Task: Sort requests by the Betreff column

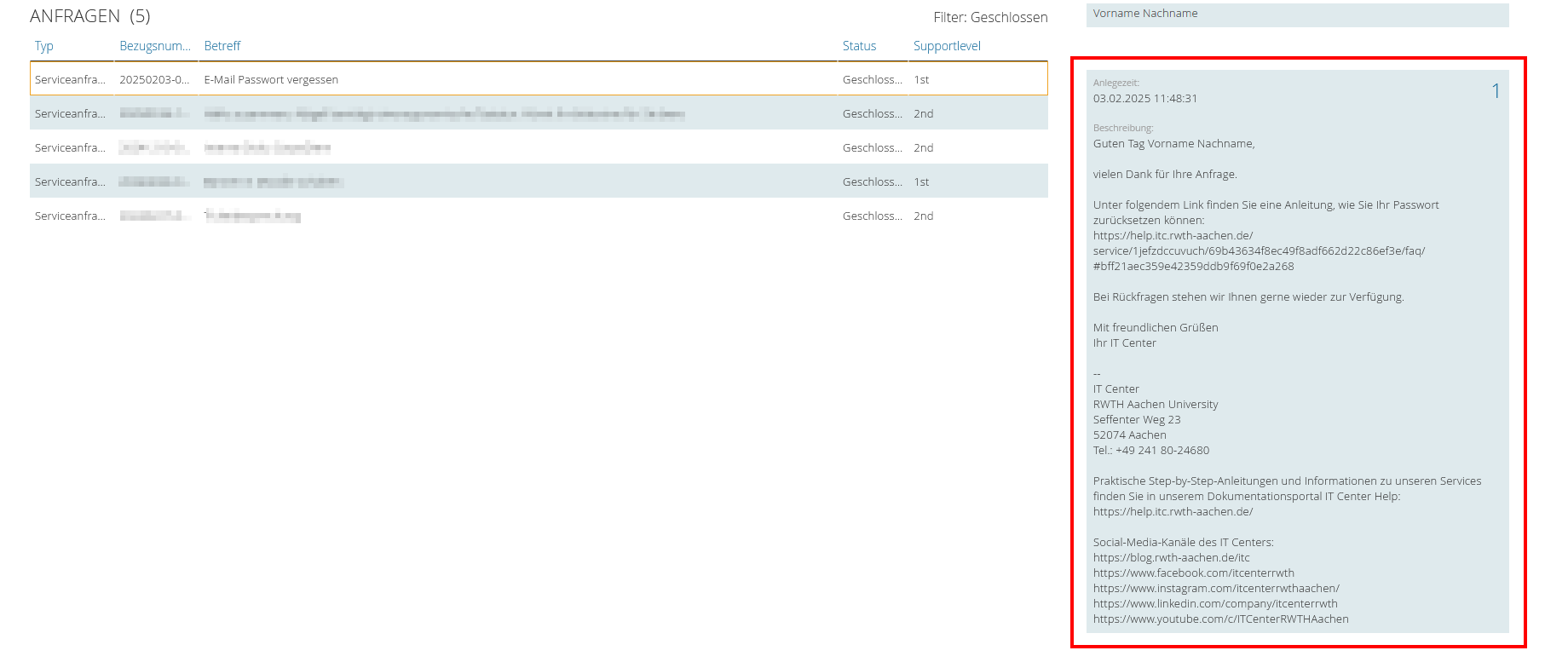Action: click(222, 46)
